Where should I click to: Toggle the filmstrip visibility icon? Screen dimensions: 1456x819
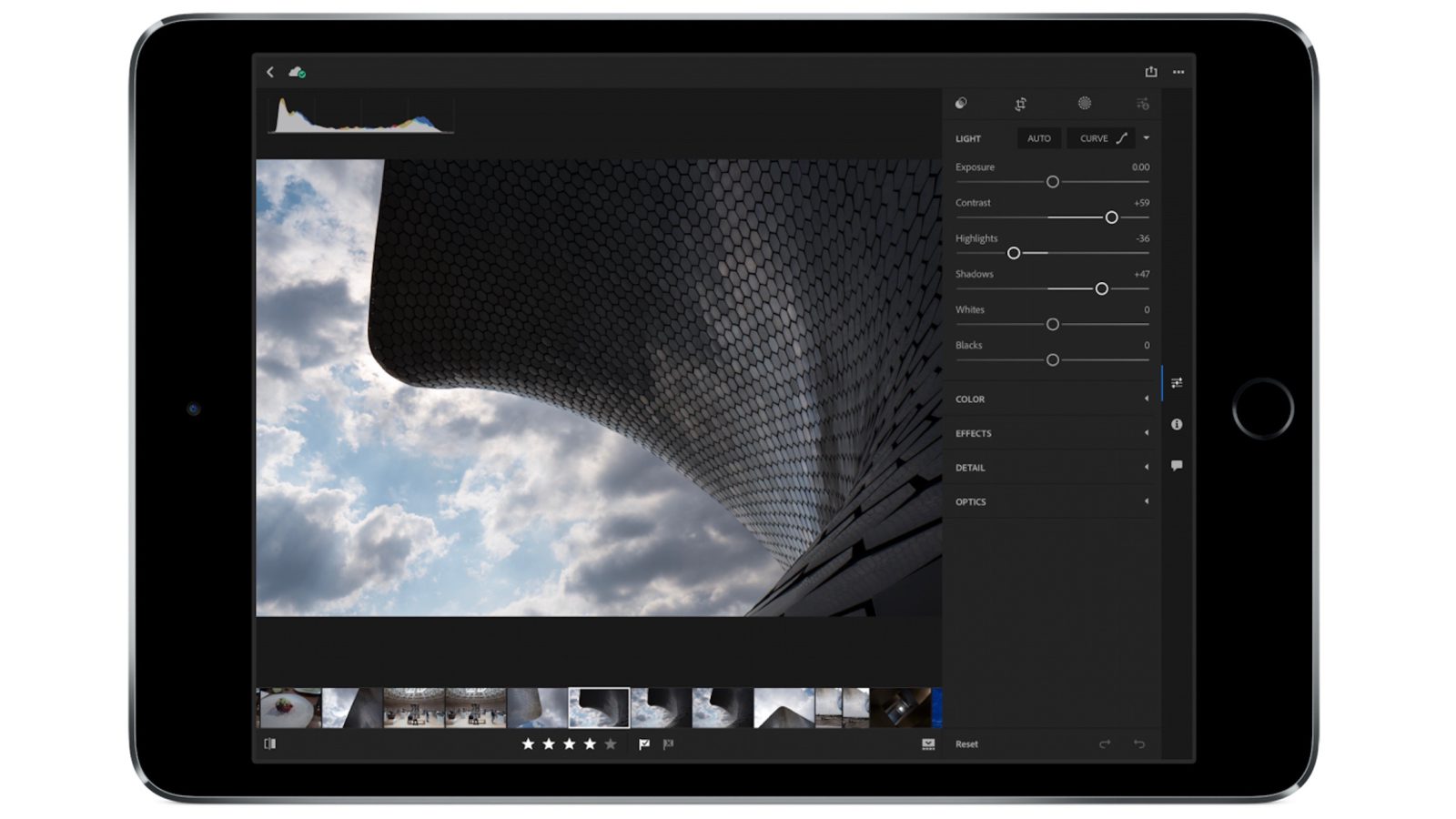(270, 744)
